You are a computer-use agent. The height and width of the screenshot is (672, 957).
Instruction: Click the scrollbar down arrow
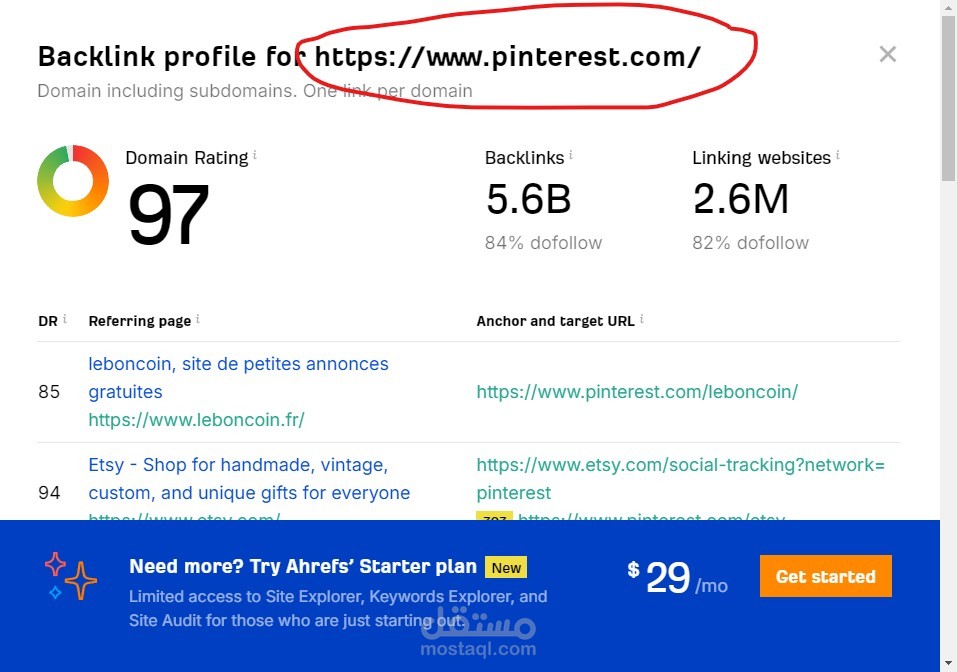948,663
